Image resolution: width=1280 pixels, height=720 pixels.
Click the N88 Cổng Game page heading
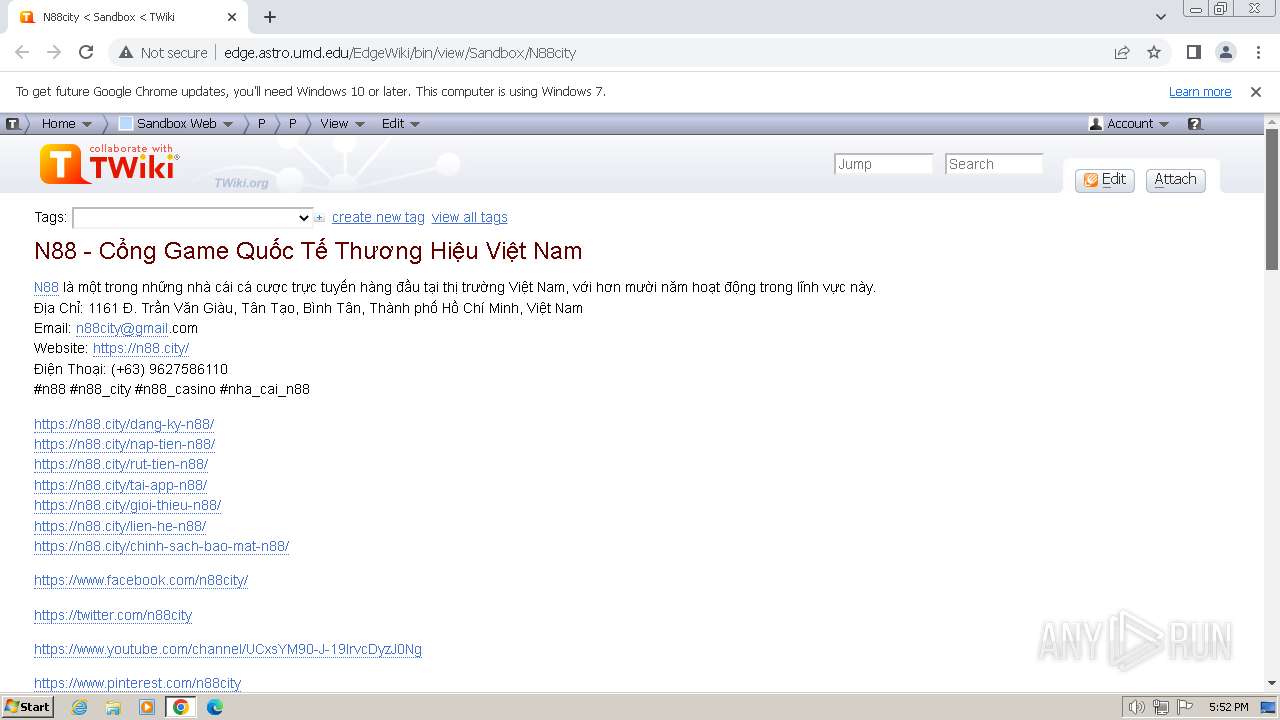coord(308,250)
